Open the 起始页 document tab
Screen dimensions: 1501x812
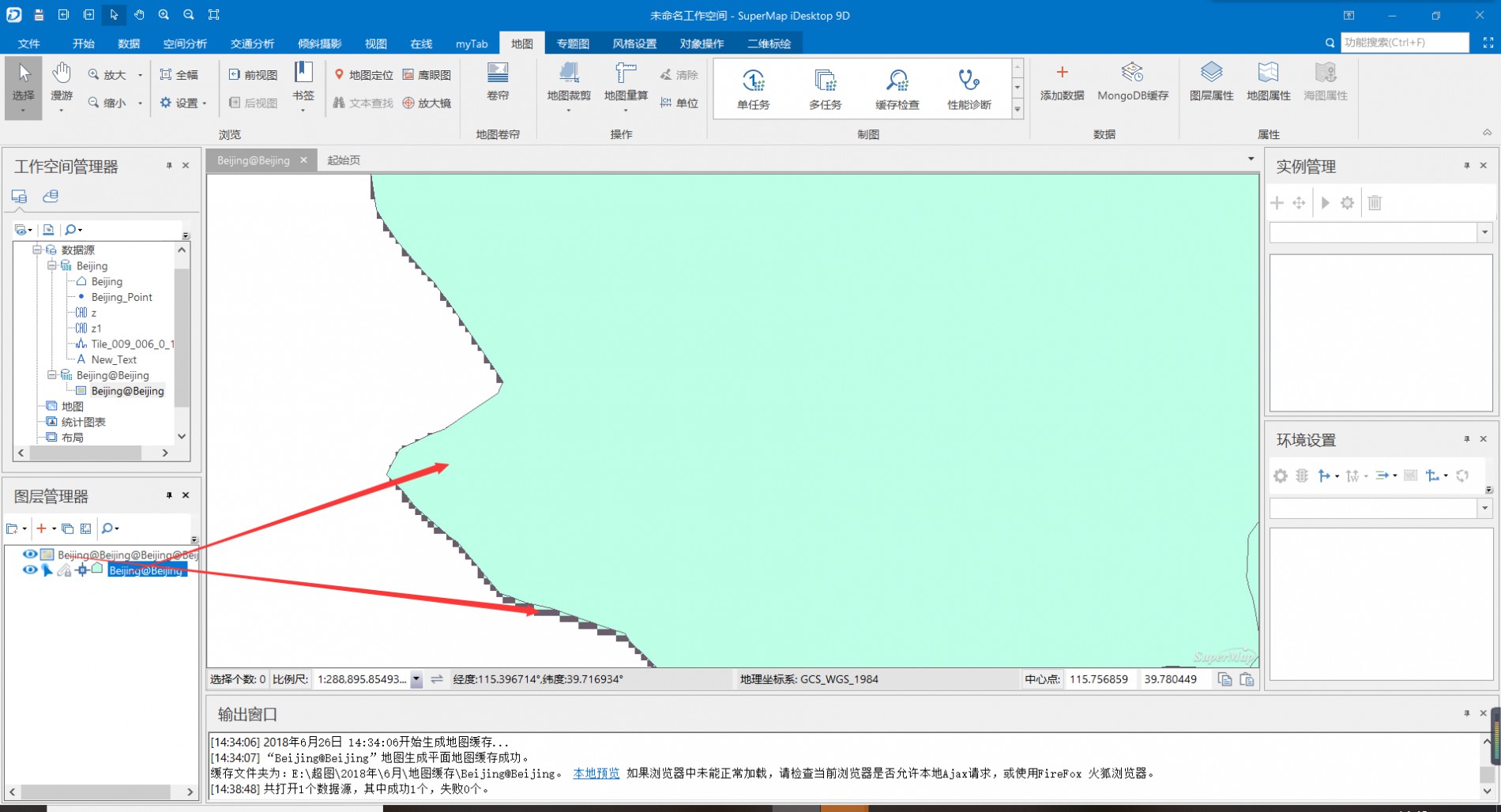coord(344,160)
